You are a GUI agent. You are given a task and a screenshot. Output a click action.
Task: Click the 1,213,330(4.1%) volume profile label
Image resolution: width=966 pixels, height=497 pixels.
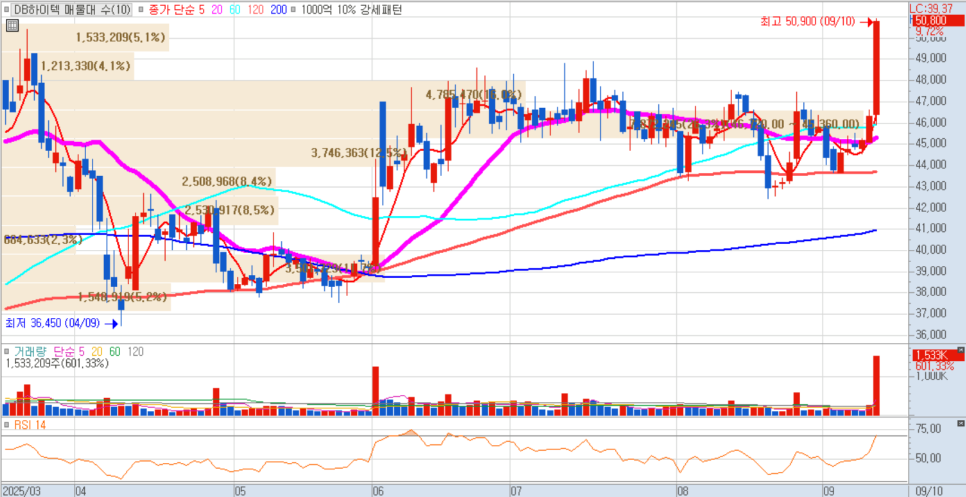coord(86,66)
